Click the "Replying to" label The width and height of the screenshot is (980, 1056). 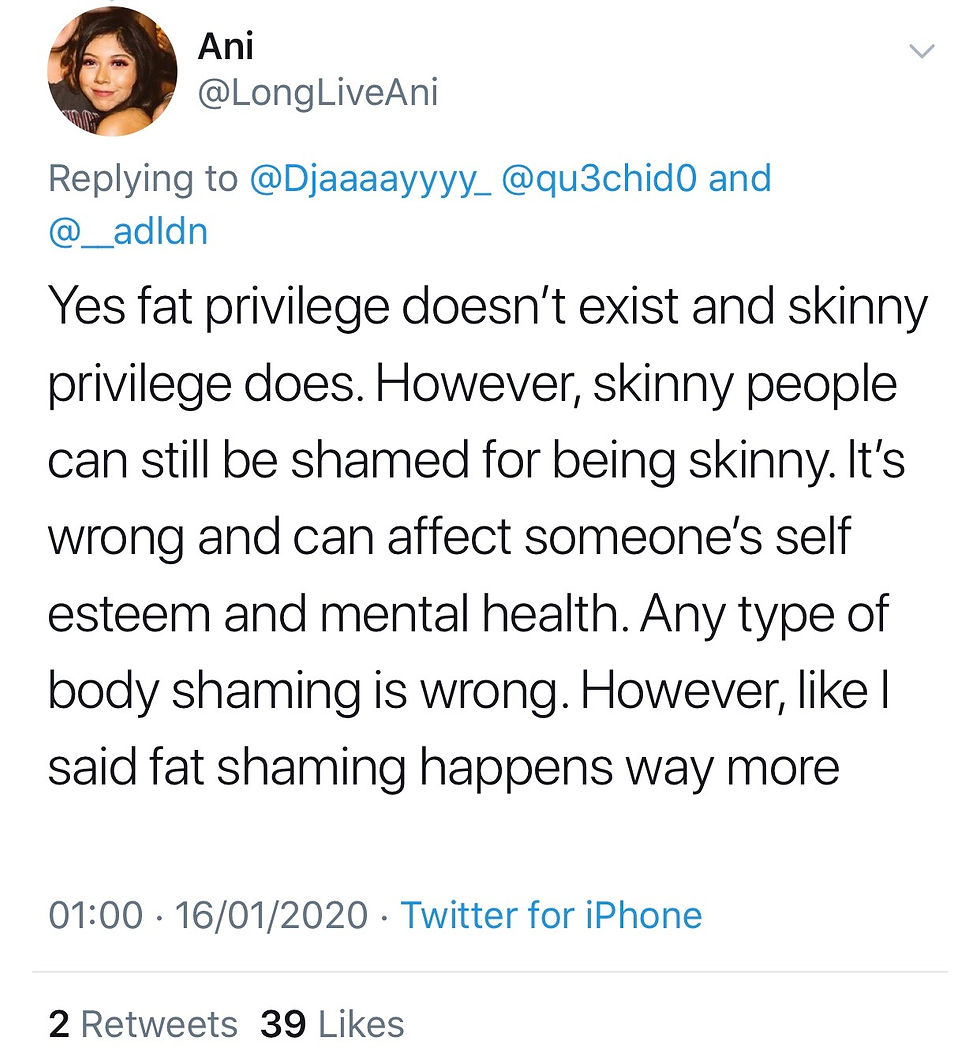coord(143,179)
